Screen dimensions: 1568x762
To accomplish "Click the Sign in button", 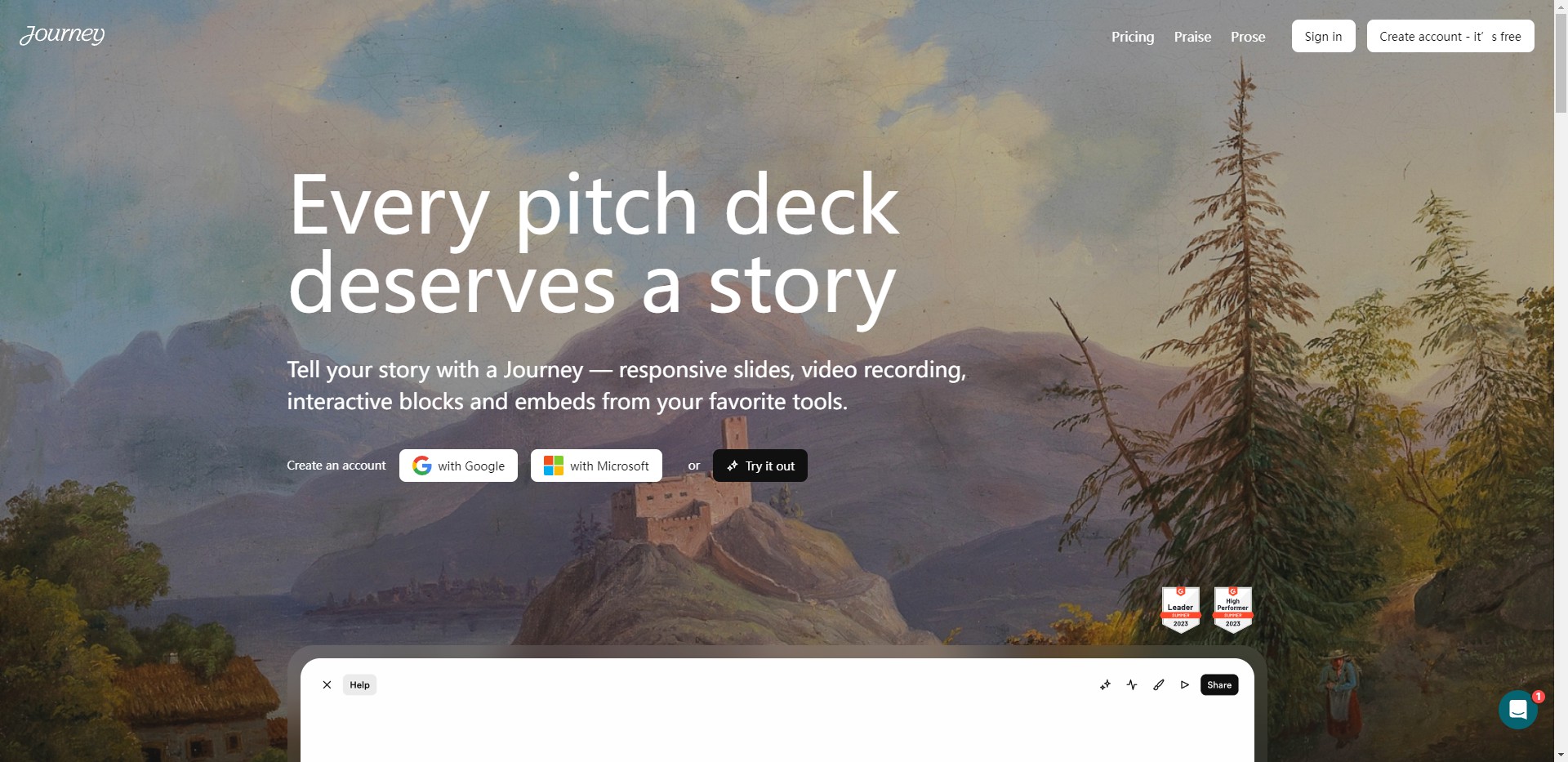I will click(1323, 37).
